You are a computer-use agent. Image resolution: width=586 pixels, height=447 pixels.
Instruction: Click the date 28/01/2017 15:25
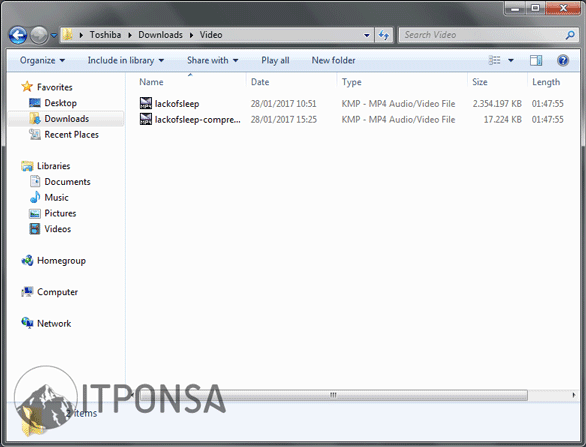coord(284,120)
